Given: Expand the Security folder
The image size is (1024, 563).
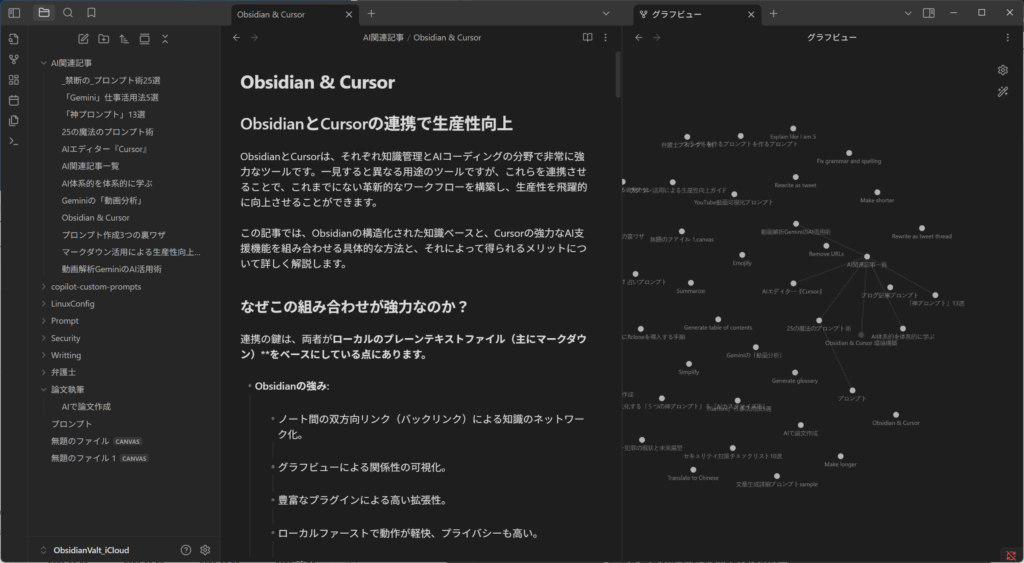Looking at the screenshot, I should coord(43,338).
